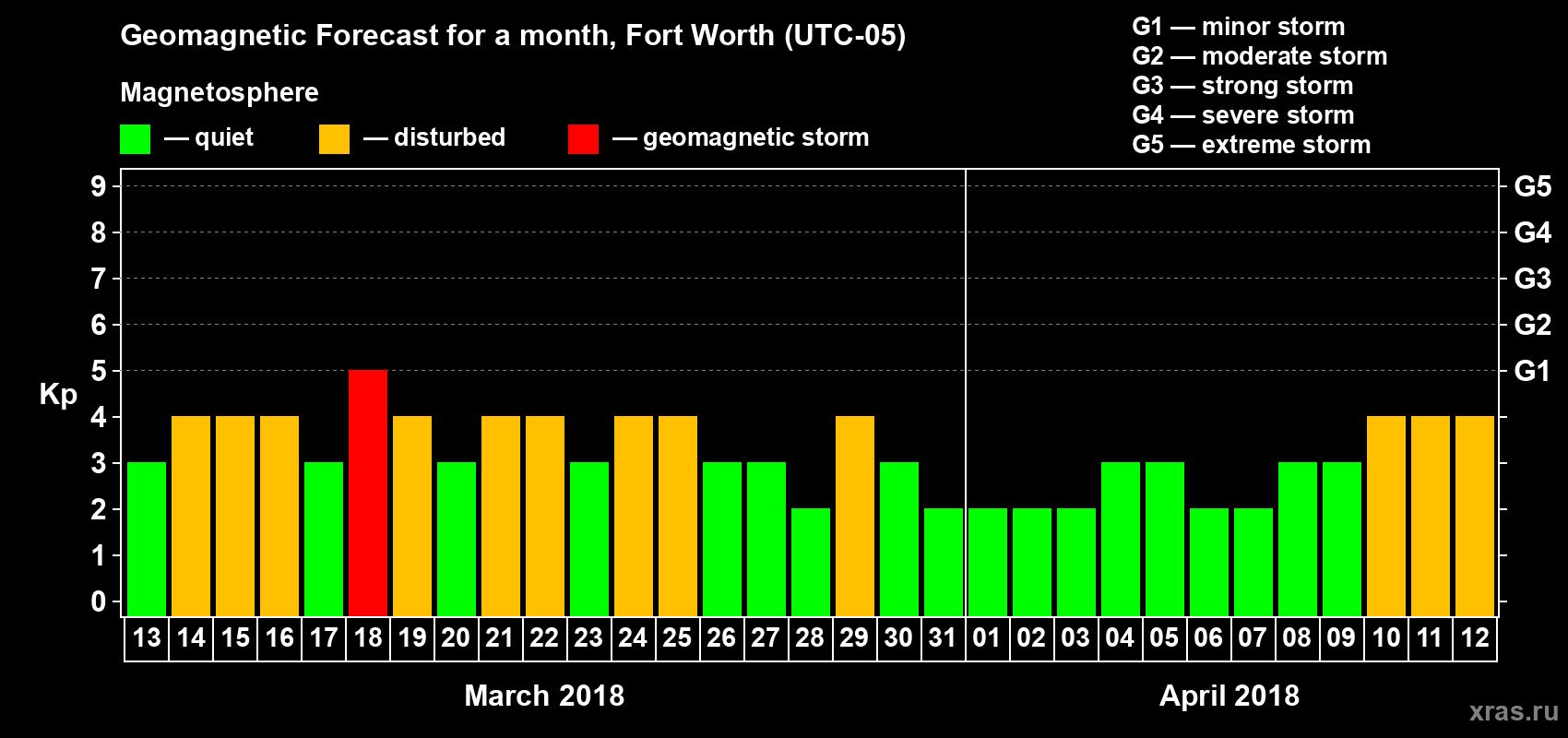Click the April 2018 month label
Screen dimensions: 1568x738
[x=1229, y=696]
